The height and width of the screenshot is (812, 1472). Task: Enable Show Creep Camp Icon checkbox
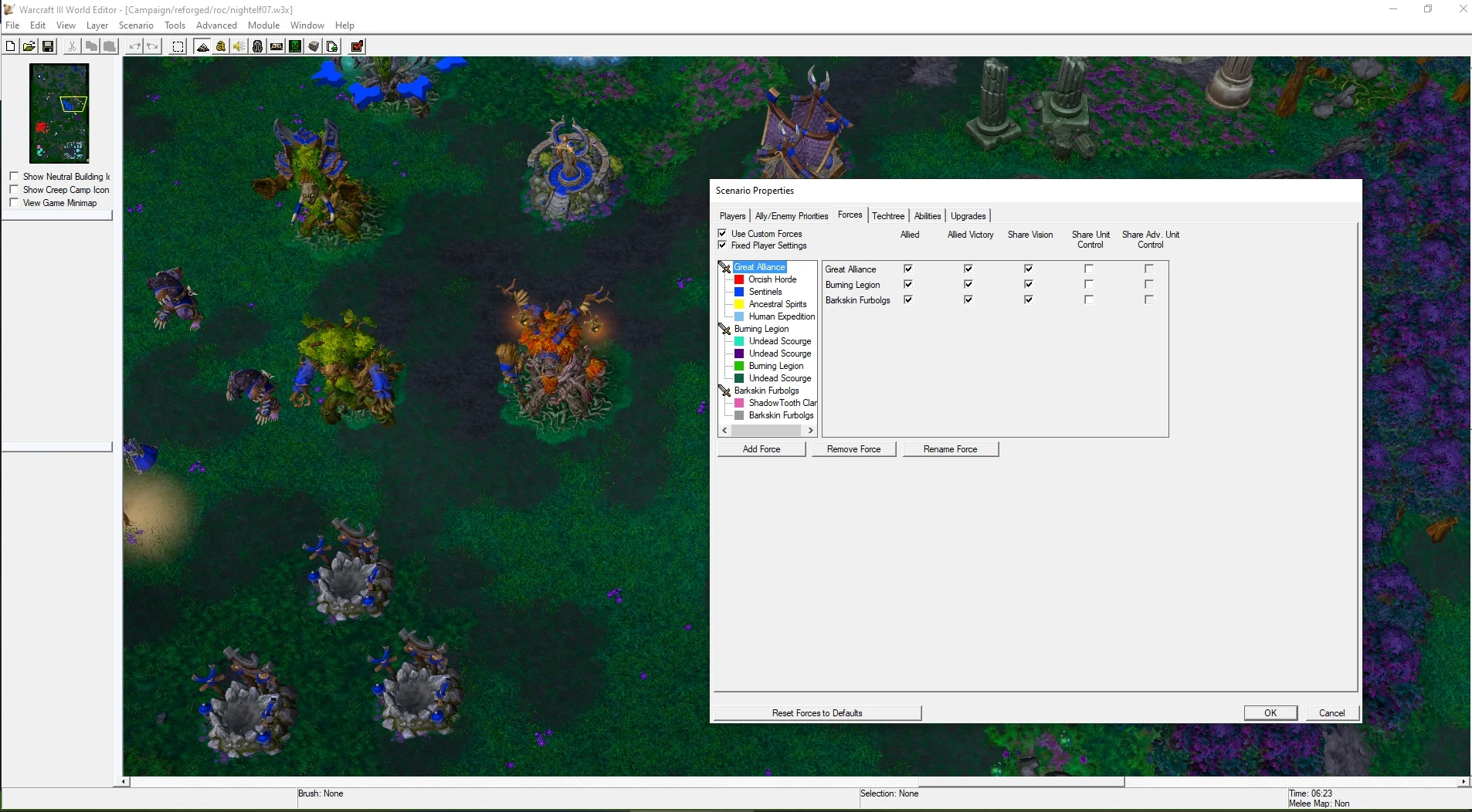pyautogui.click(x=14, y=189)
